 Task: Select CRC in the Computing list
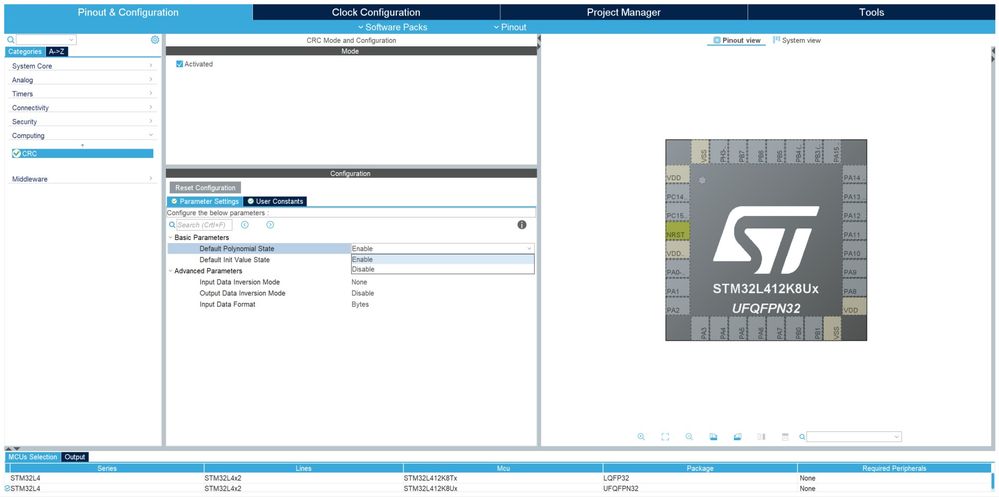(82, 154)
